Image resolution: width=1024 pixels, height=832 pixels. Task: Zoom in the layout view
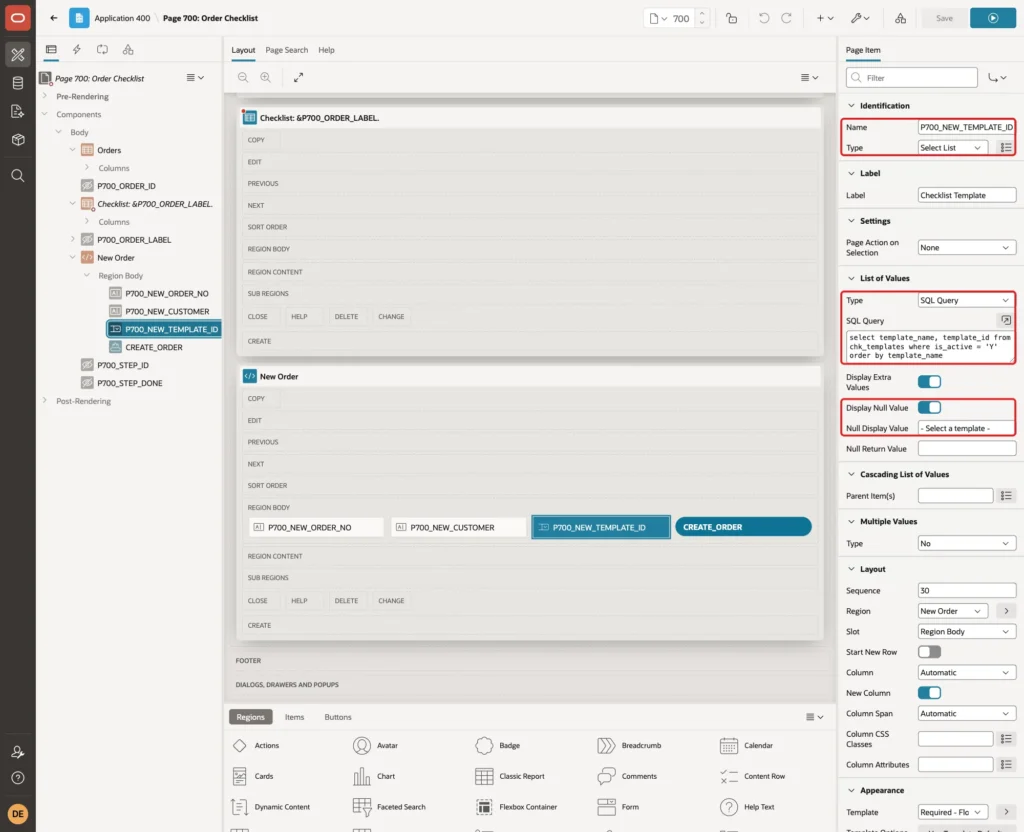(266, 77)
